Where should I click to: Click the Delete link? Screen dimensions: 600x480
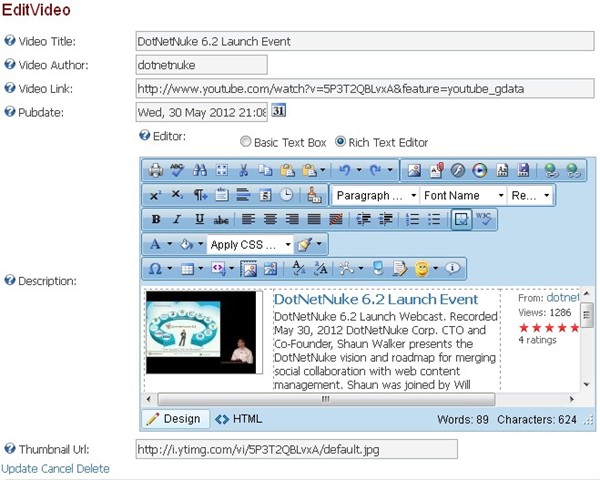pyautogui.click(x=92, y=468)
